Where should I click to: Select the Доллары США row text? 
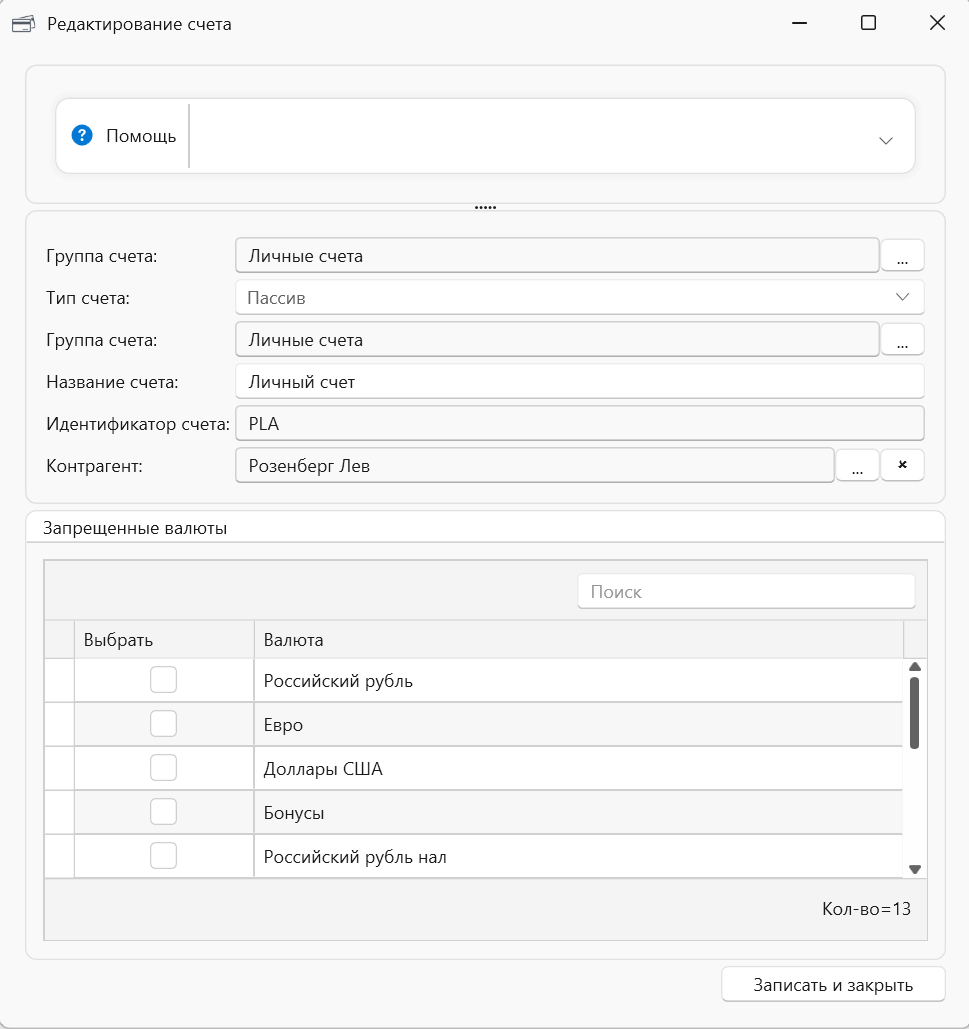pyautogui.click(x=323, y=769)
